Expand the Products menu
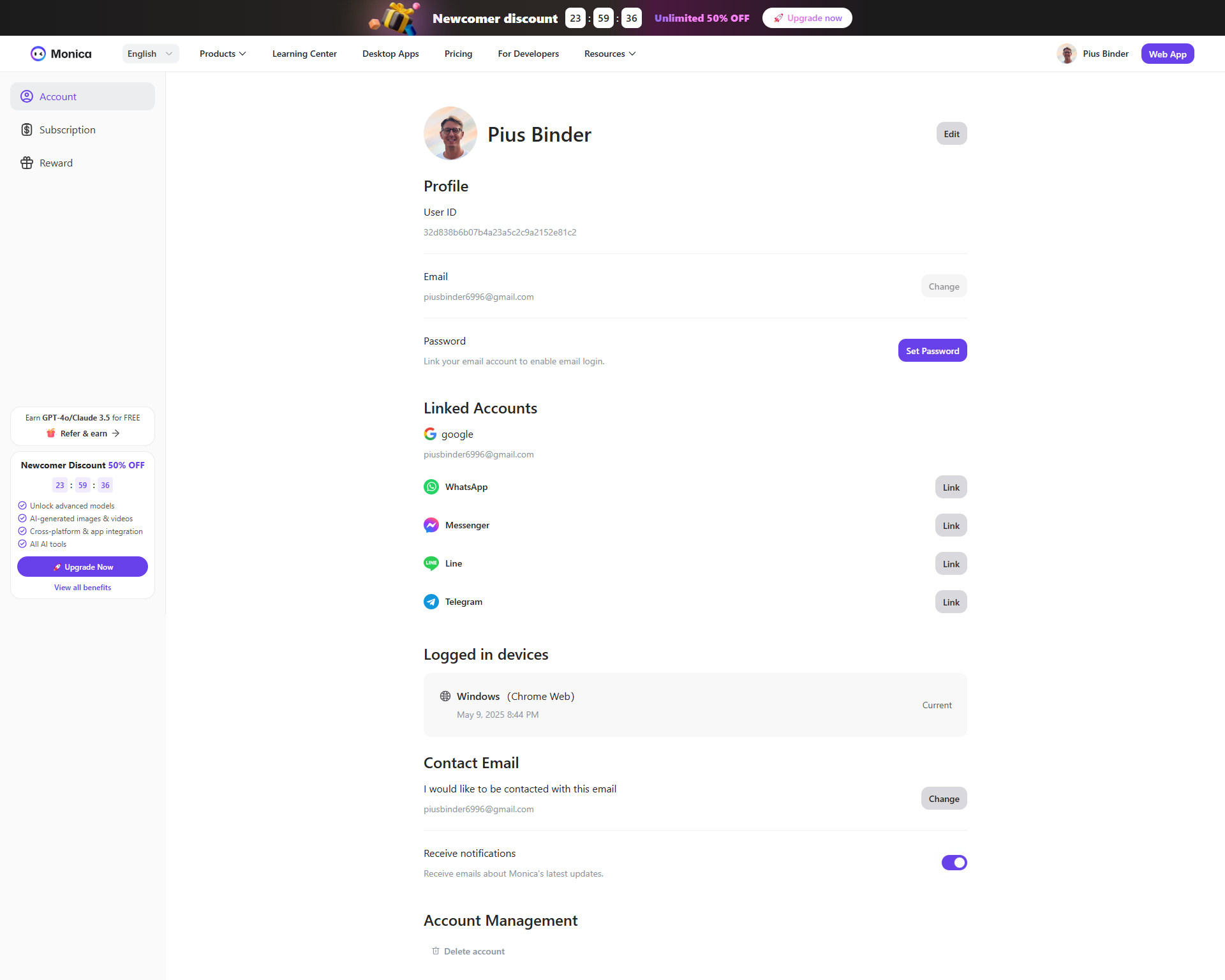1225x980 pixels. point(223,54)
